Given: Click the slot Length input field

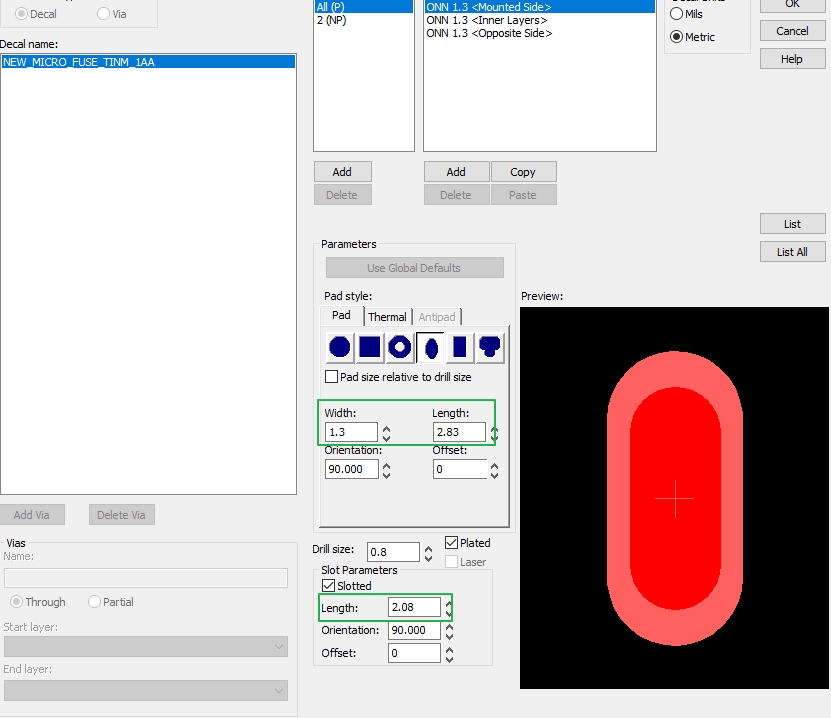Looking at the screenshot, I should coord(414,607).
